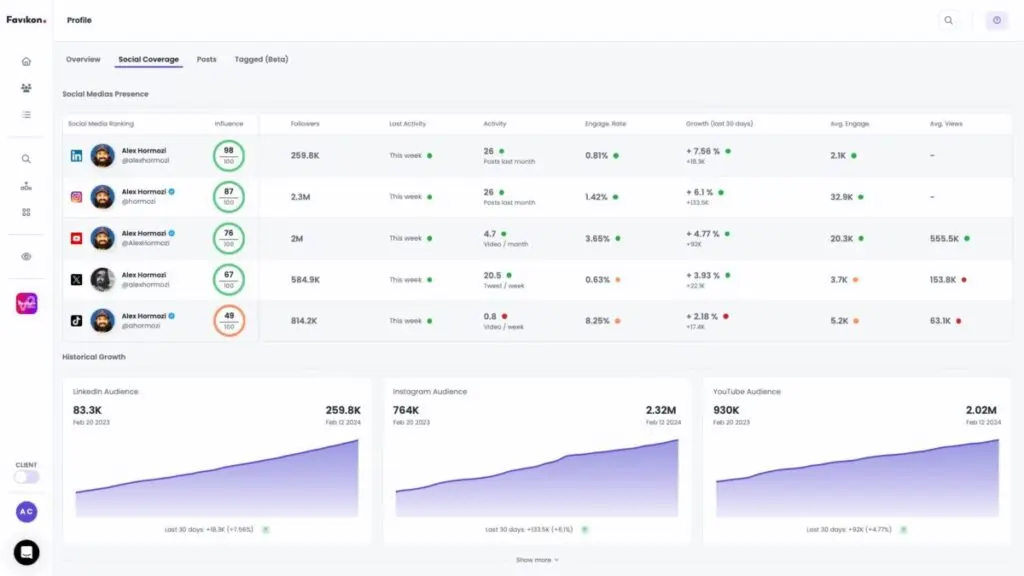Expand the Show more section

pos(537,560)
